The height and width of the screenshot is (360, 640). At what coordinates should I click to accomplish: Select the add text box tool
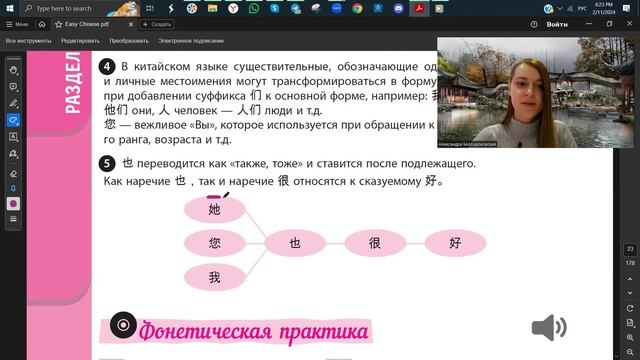point(13,137)
